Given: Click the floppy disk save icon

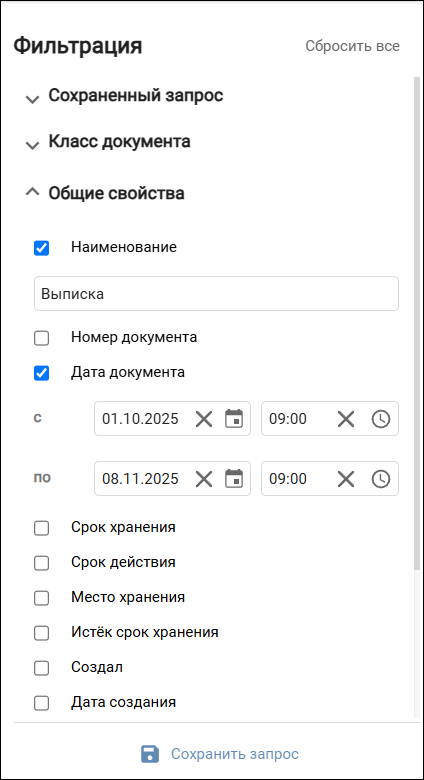Looking at the screenshot, I should pos(150,754).
